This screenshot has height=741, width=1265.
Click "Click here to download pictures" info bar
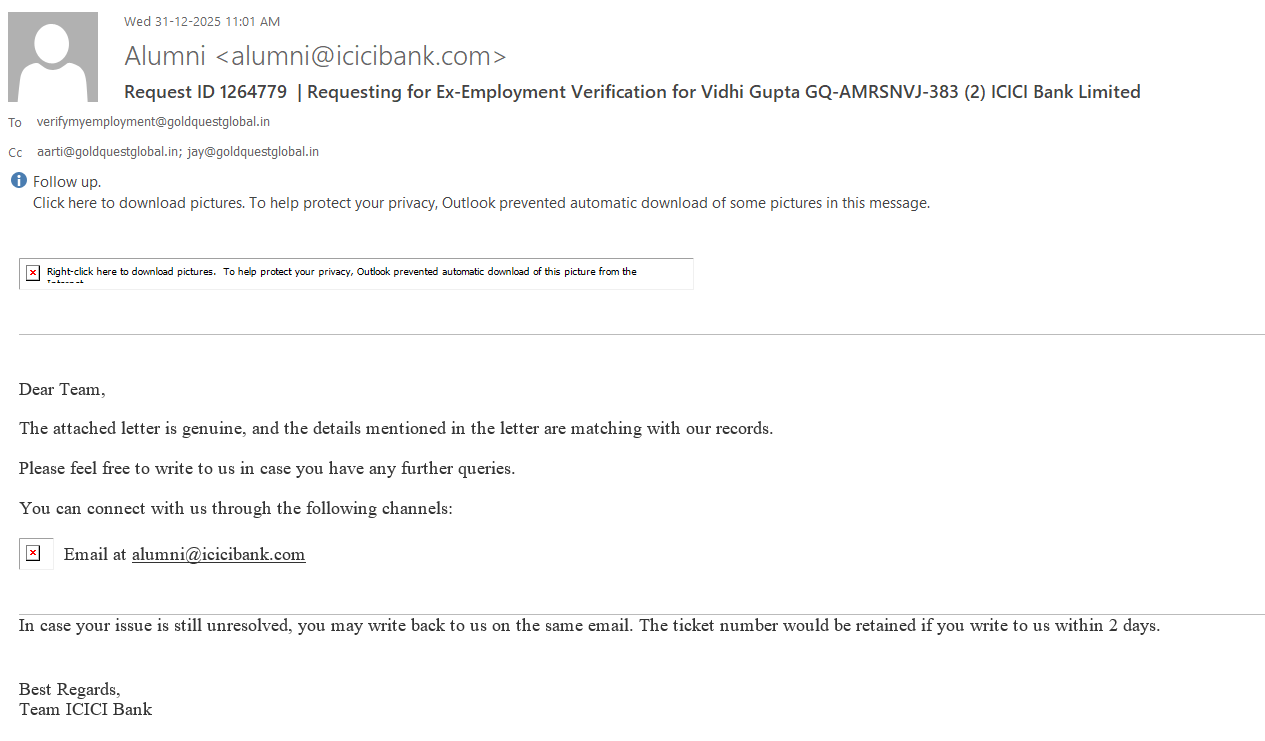pos(481,203)
